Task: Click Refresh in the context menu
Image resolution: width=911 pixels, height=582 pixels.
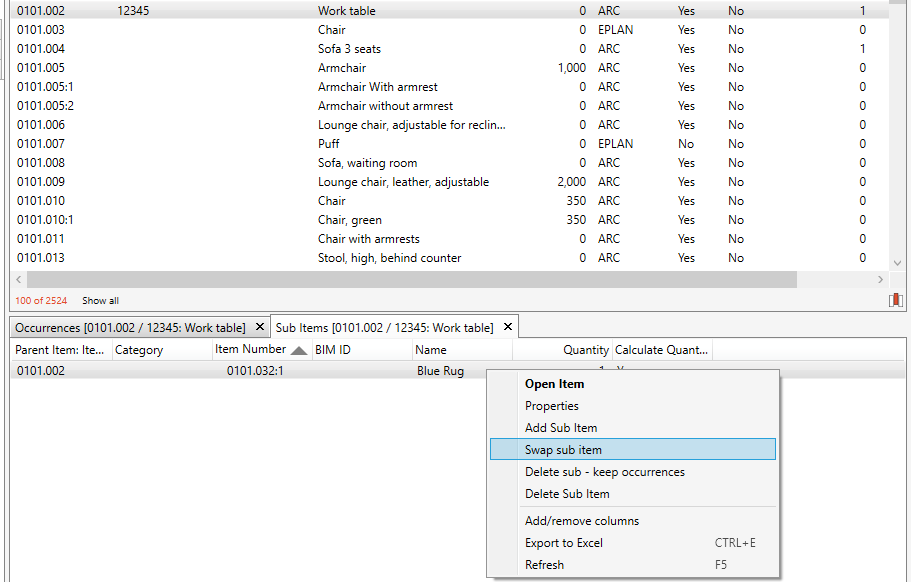Action: point(544,565)
